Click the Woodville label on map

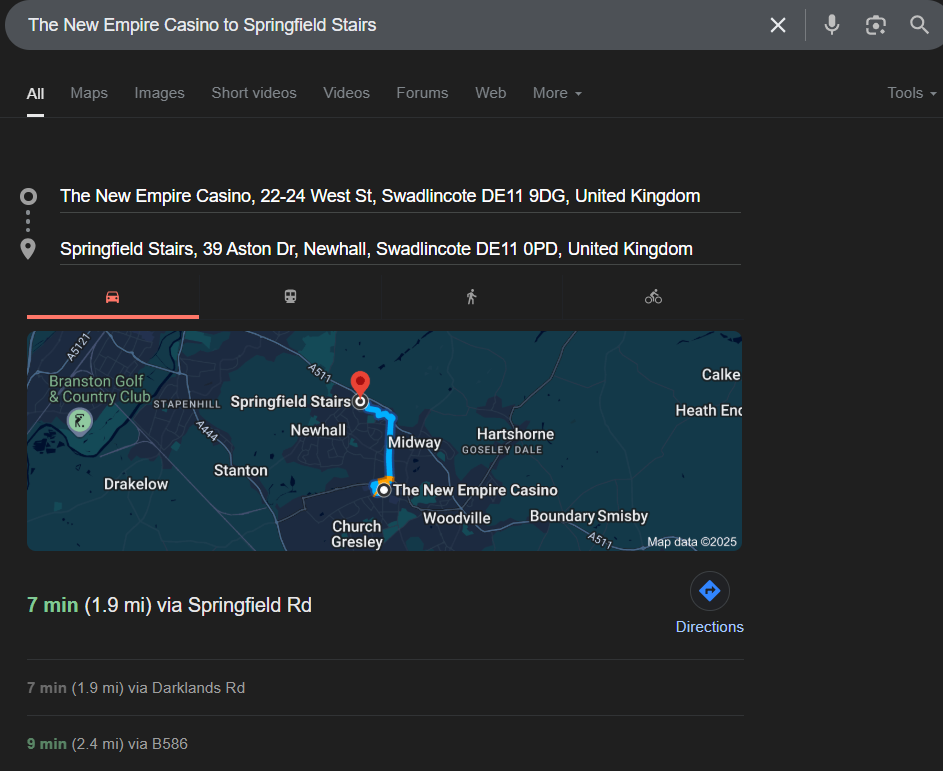pos(456,518)
